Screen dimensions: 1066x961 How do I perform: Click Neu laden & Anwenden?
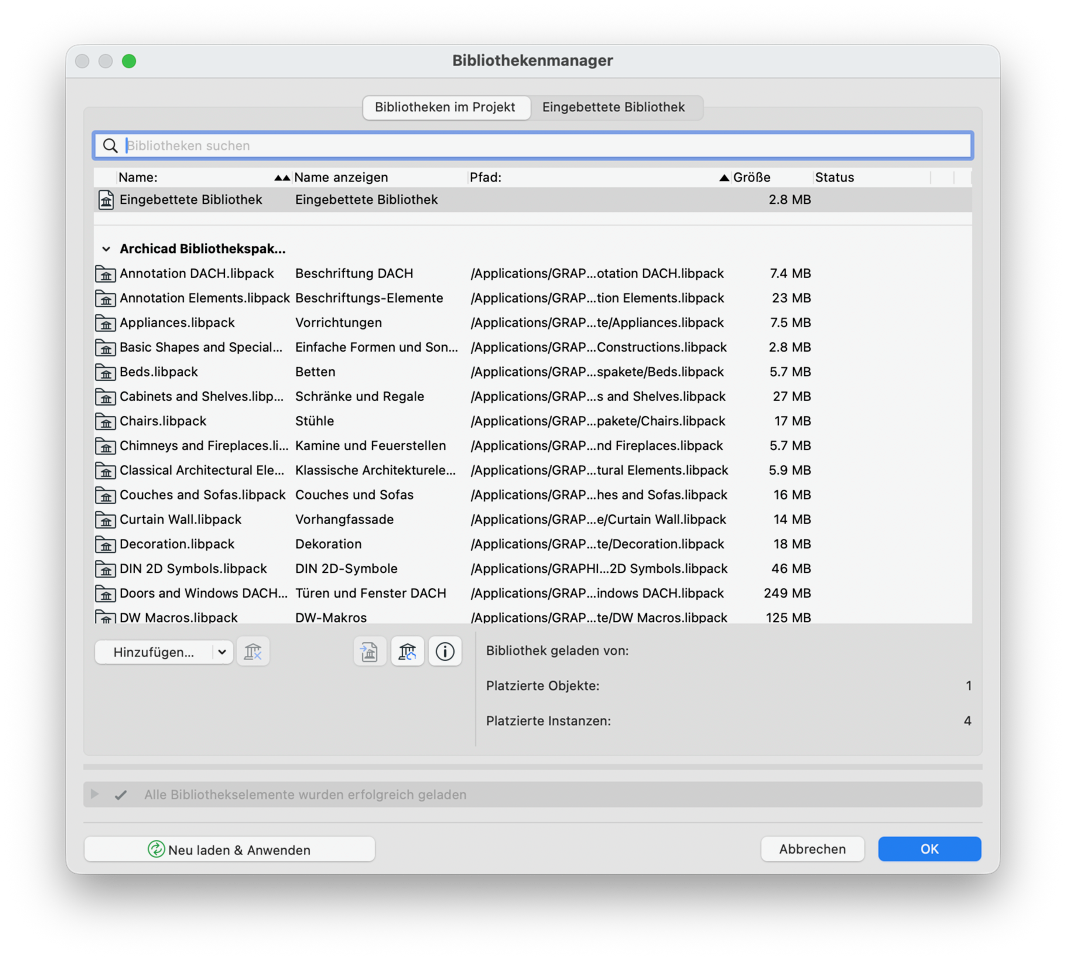coord(228,848)
